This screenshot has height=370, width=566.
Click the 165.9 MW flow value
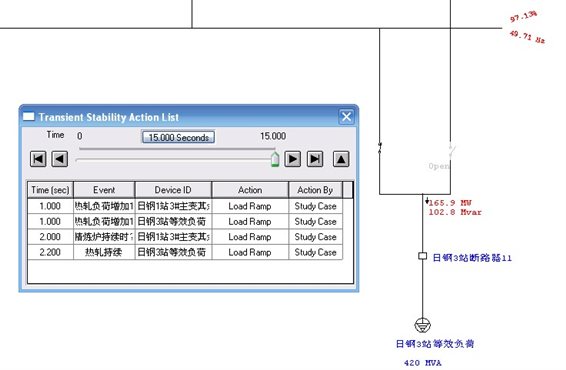[450, 203]
